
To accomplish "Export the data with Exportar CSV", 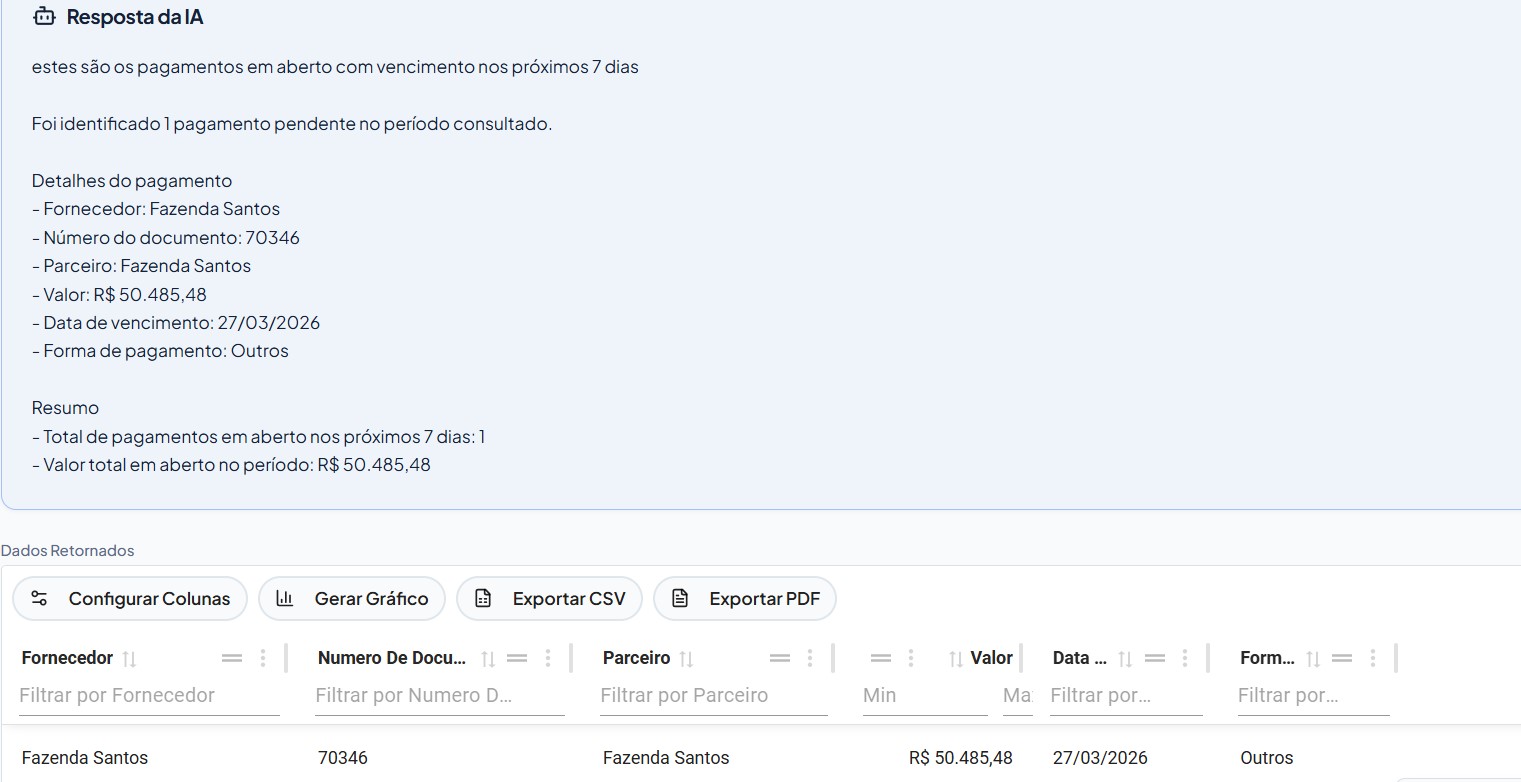I will (550, 598).
